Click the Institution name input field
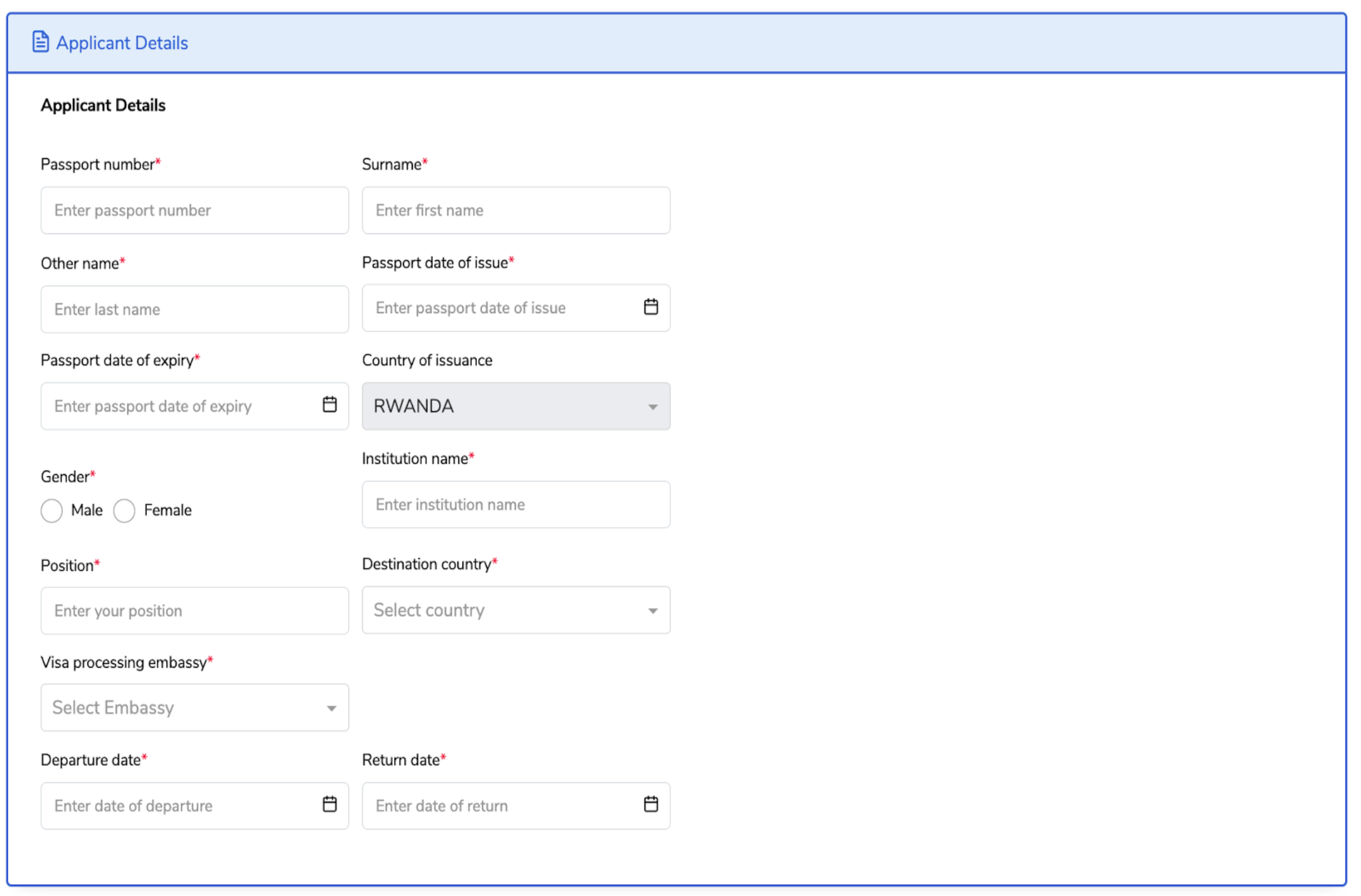Viewport: 1361px width, 896px height. (x=515, y=504)
